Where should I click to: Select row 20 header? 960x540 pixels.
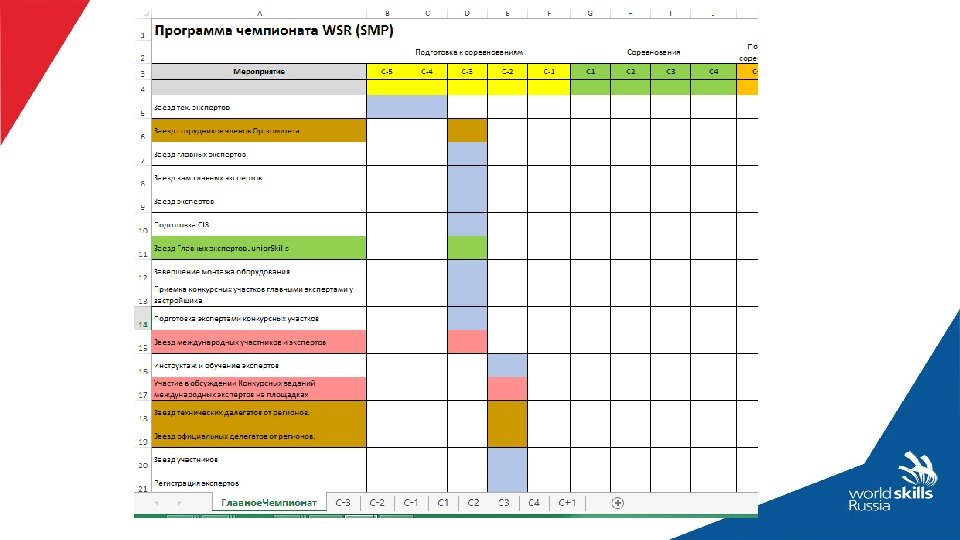[x=143, y=459]
